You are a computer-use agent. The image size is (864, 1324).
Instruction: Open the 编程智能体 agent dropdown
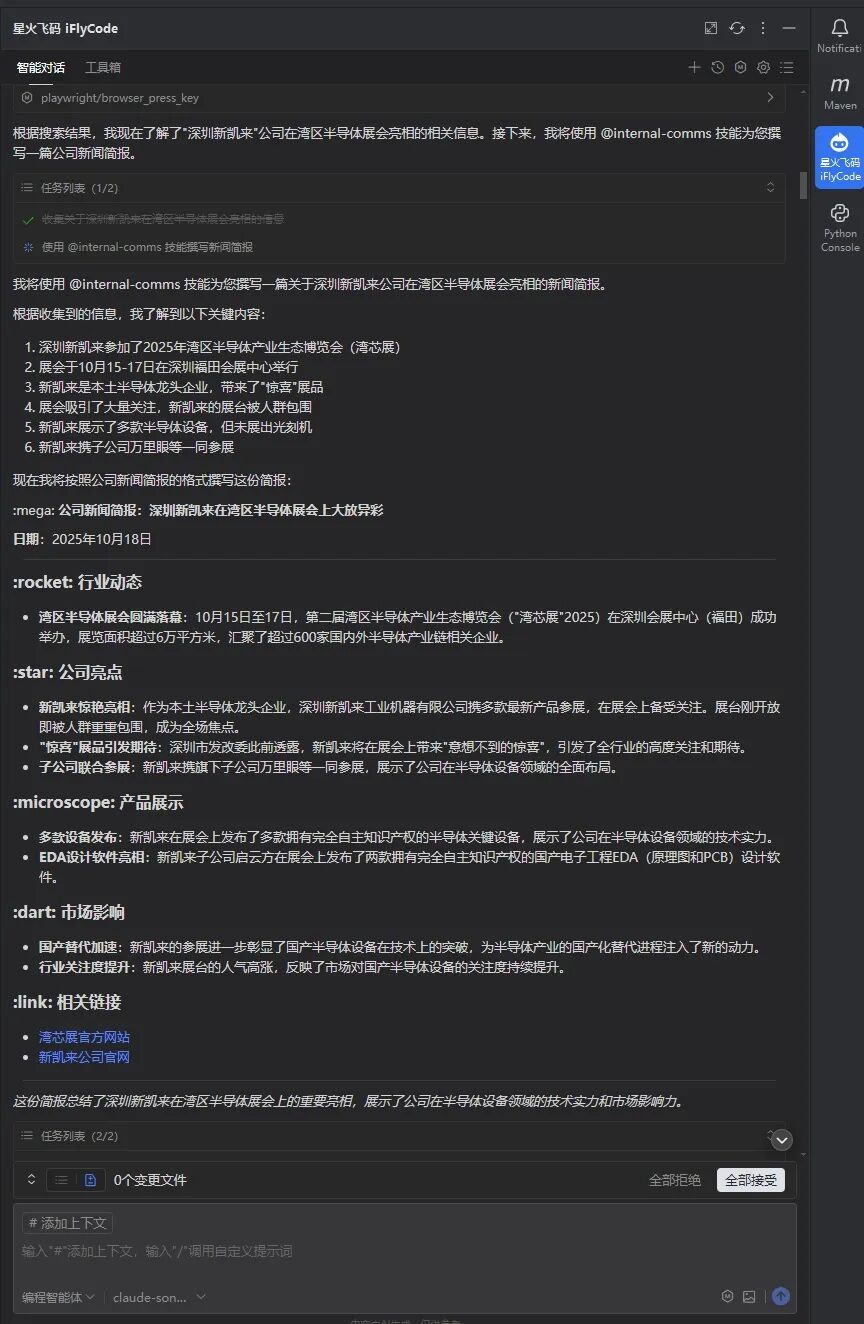click(x=55, y=1296)
